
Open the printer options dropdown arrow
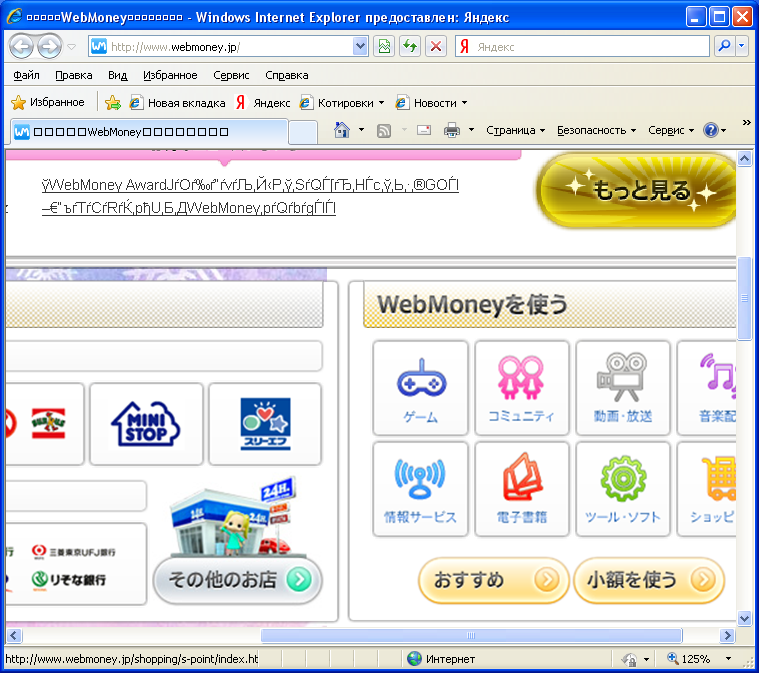click(471, 130)
